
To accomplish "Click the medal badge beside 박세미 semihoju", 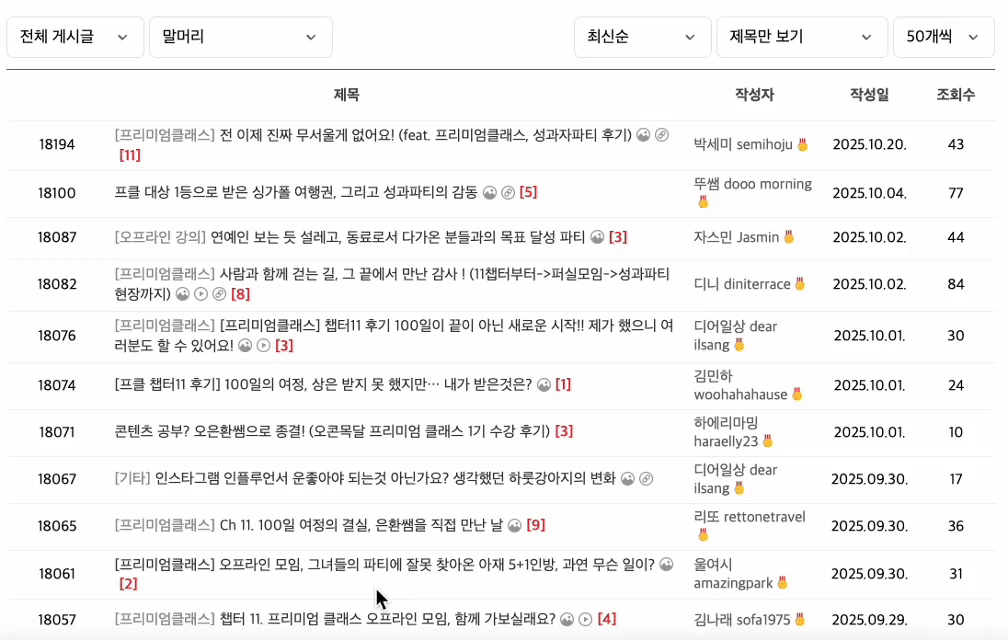I will [802, 145].
